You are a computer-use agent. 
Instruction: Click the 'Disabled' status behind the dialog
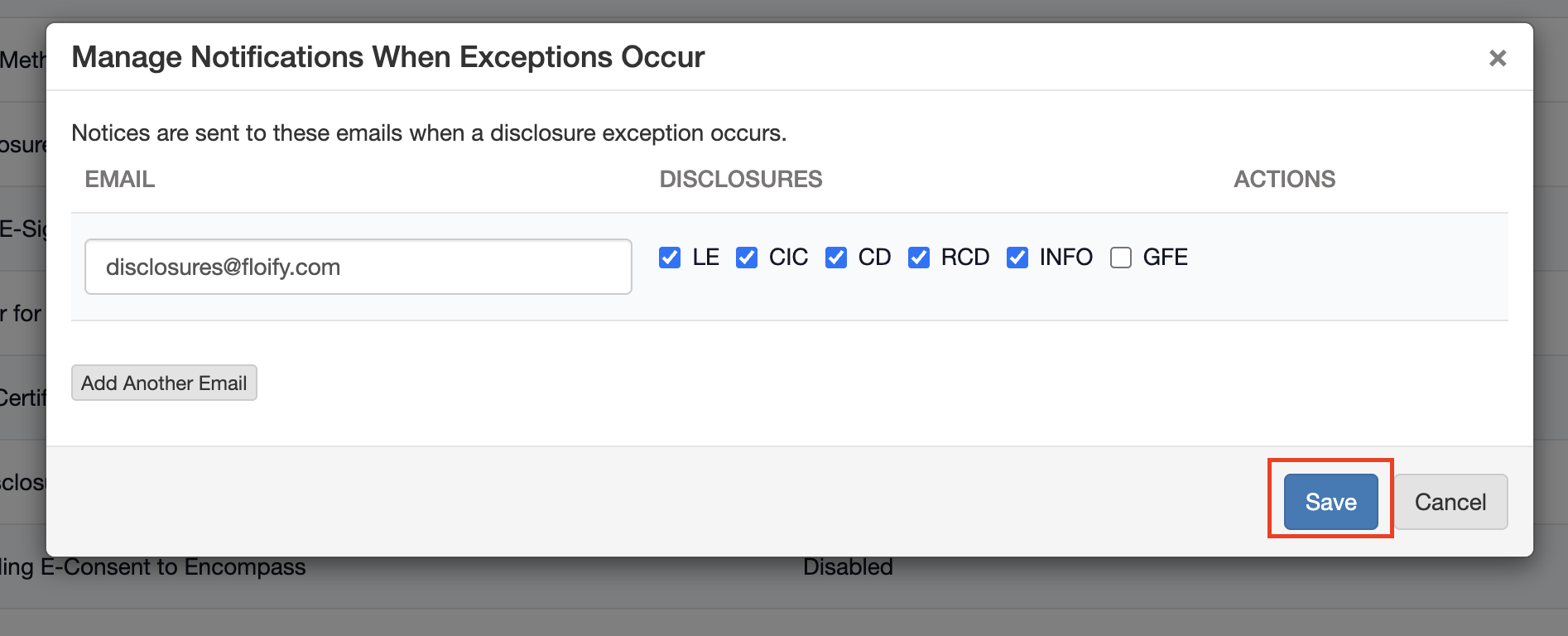coord(848,567)
